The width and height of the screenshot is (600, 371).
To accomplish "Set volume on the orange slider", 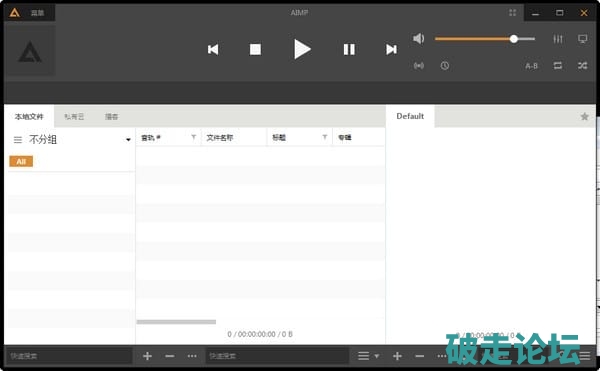I will (485, 39).
